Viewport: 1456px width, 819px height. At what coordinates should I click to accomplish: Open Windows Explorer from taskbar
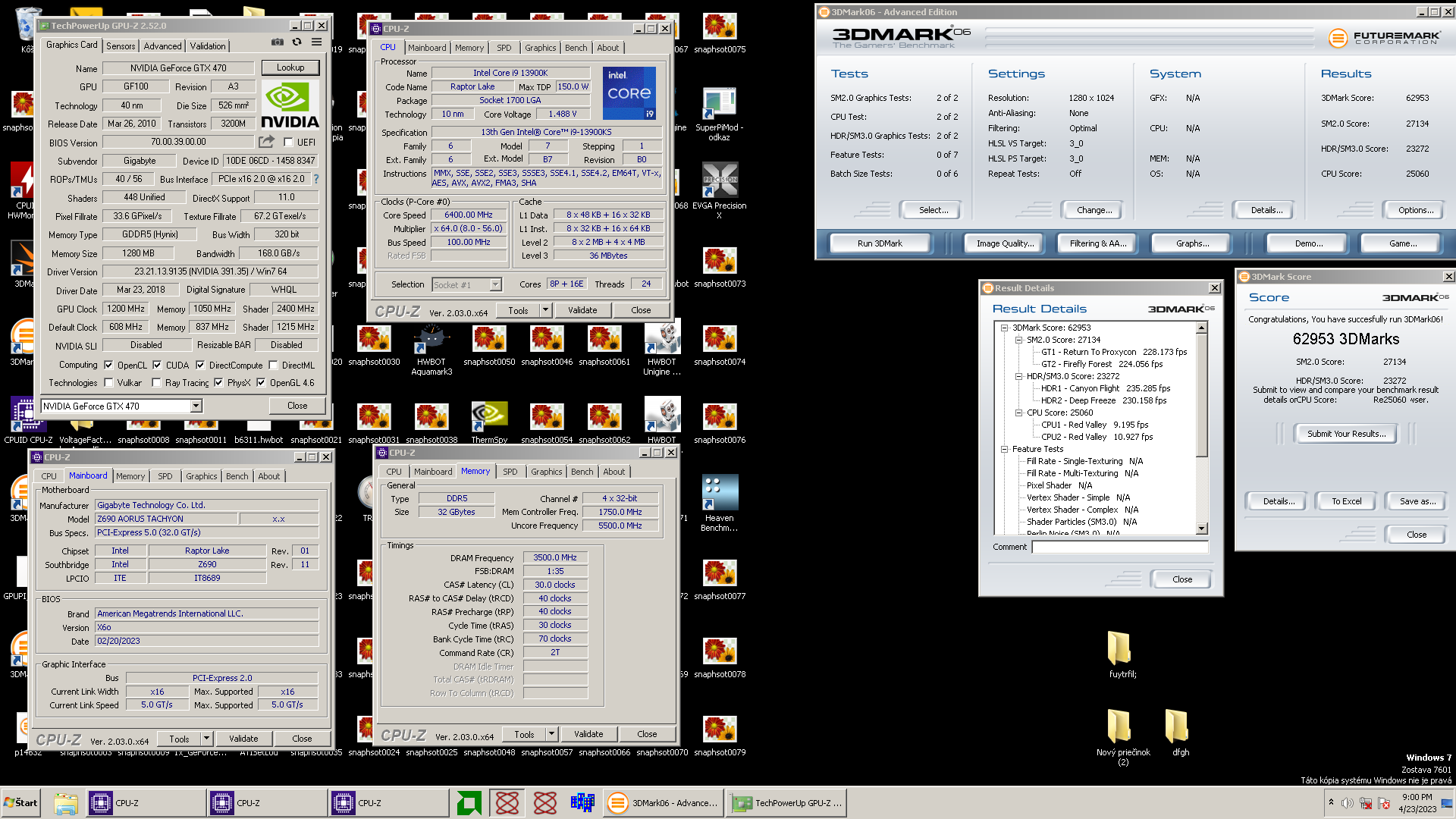click(x=66, y=803)
